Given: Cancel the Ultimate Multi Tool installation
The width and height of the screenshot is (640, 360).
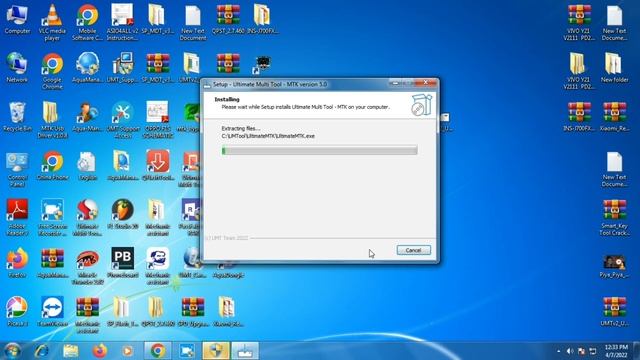Looking at the screenshot, I should tap(413, 250).
